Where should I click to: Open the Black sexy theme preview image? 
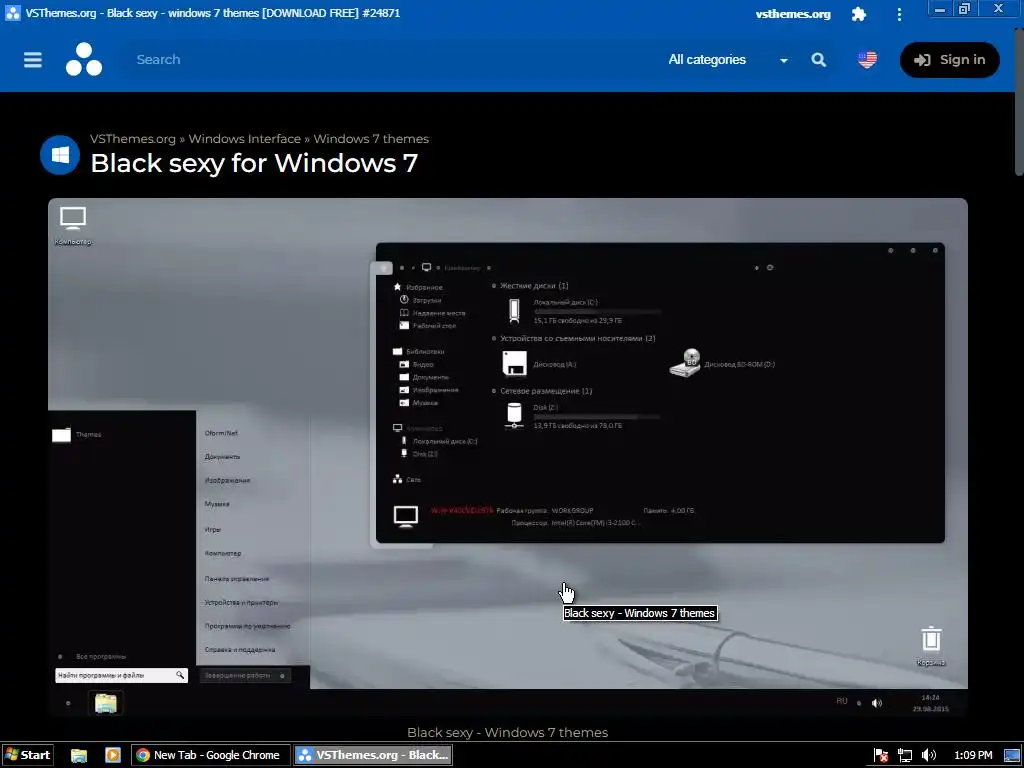(507, 458)
